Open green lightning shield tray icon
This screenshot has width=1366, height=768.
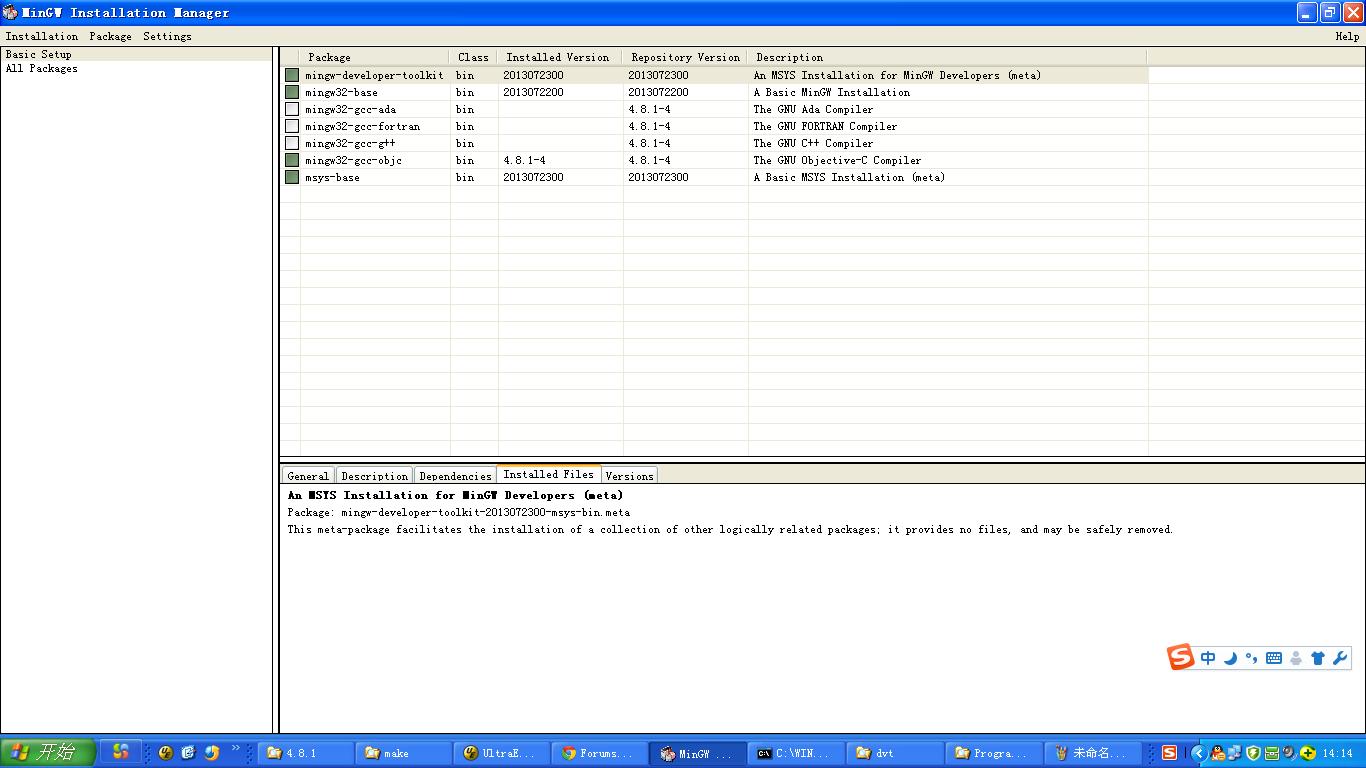[x=1253, y=753]
